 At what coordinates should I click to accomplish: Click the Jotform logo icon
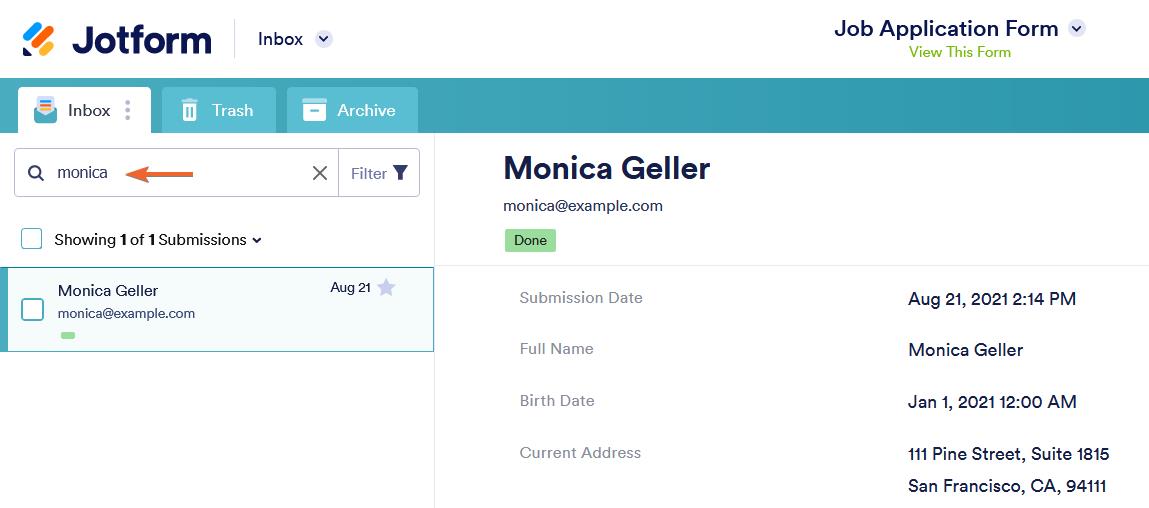39,39
